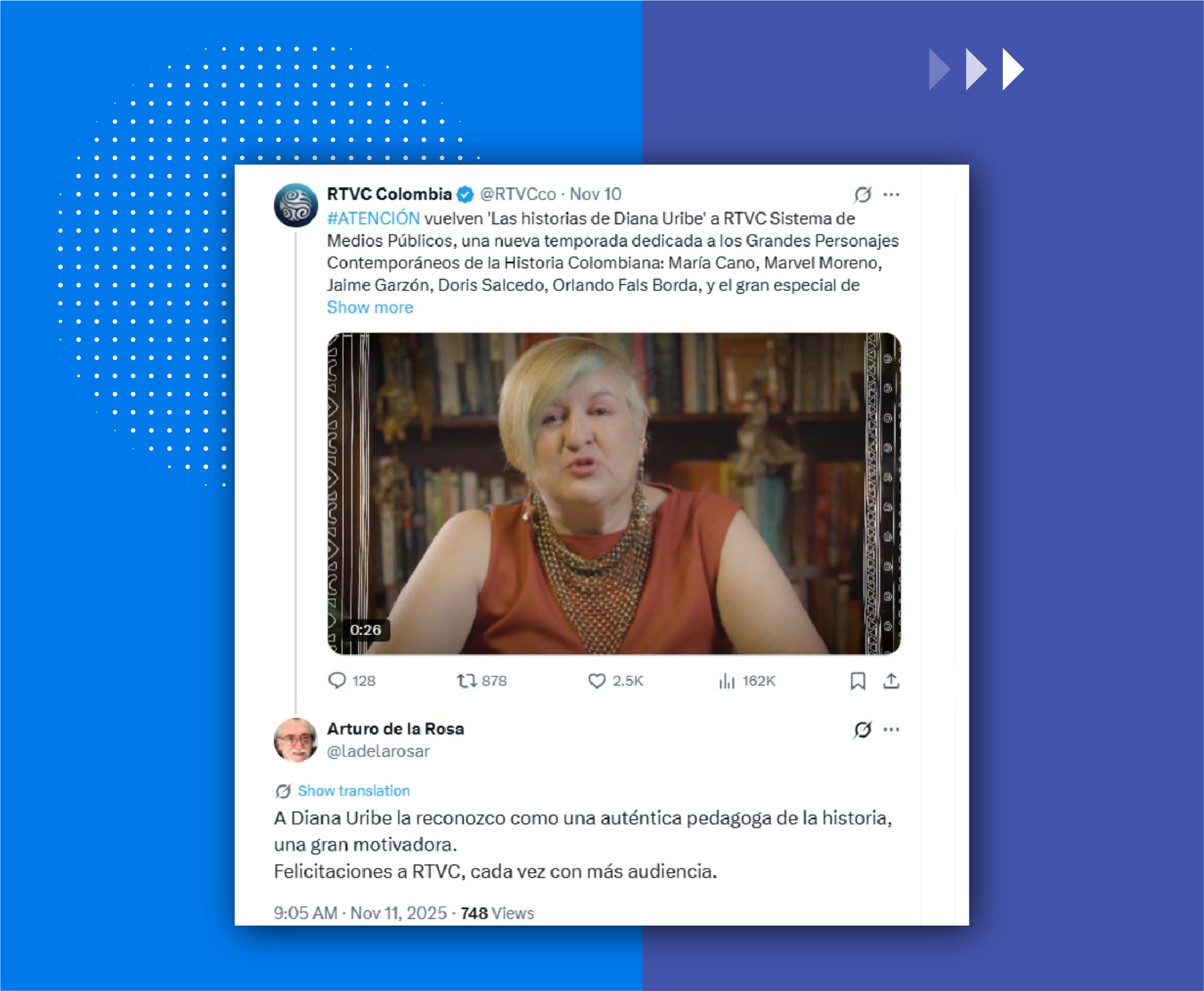1204x991 pixels.
Task: Open the 162K view analytics icon
Action: [x=727, y=680]
